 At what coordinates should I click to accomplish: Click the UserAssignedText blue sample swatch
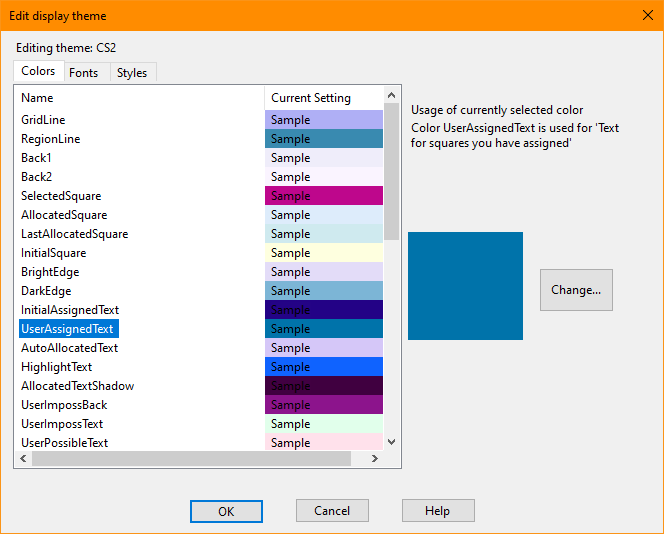pyautogui.click(x=324, y=329)
